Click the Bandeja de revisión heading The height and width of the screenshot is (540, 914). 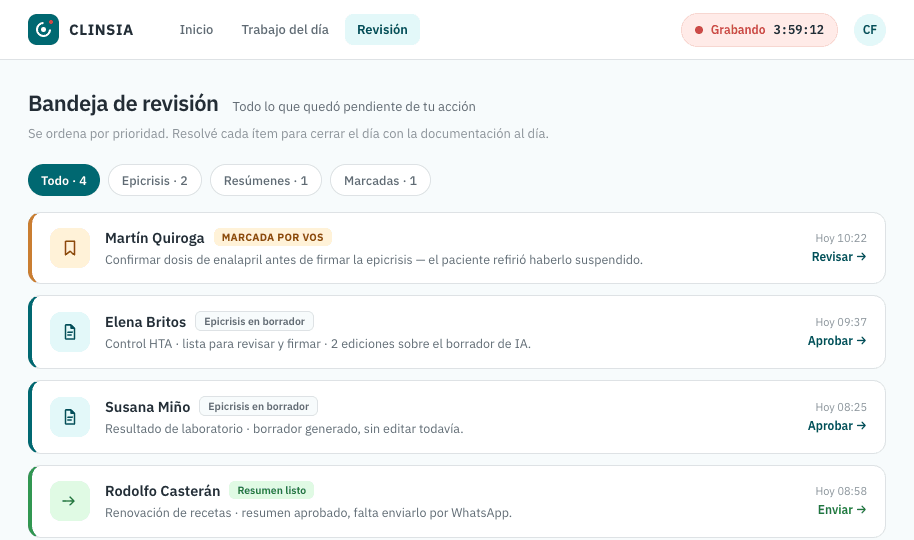pyautogui.click(x=124, y=104)
